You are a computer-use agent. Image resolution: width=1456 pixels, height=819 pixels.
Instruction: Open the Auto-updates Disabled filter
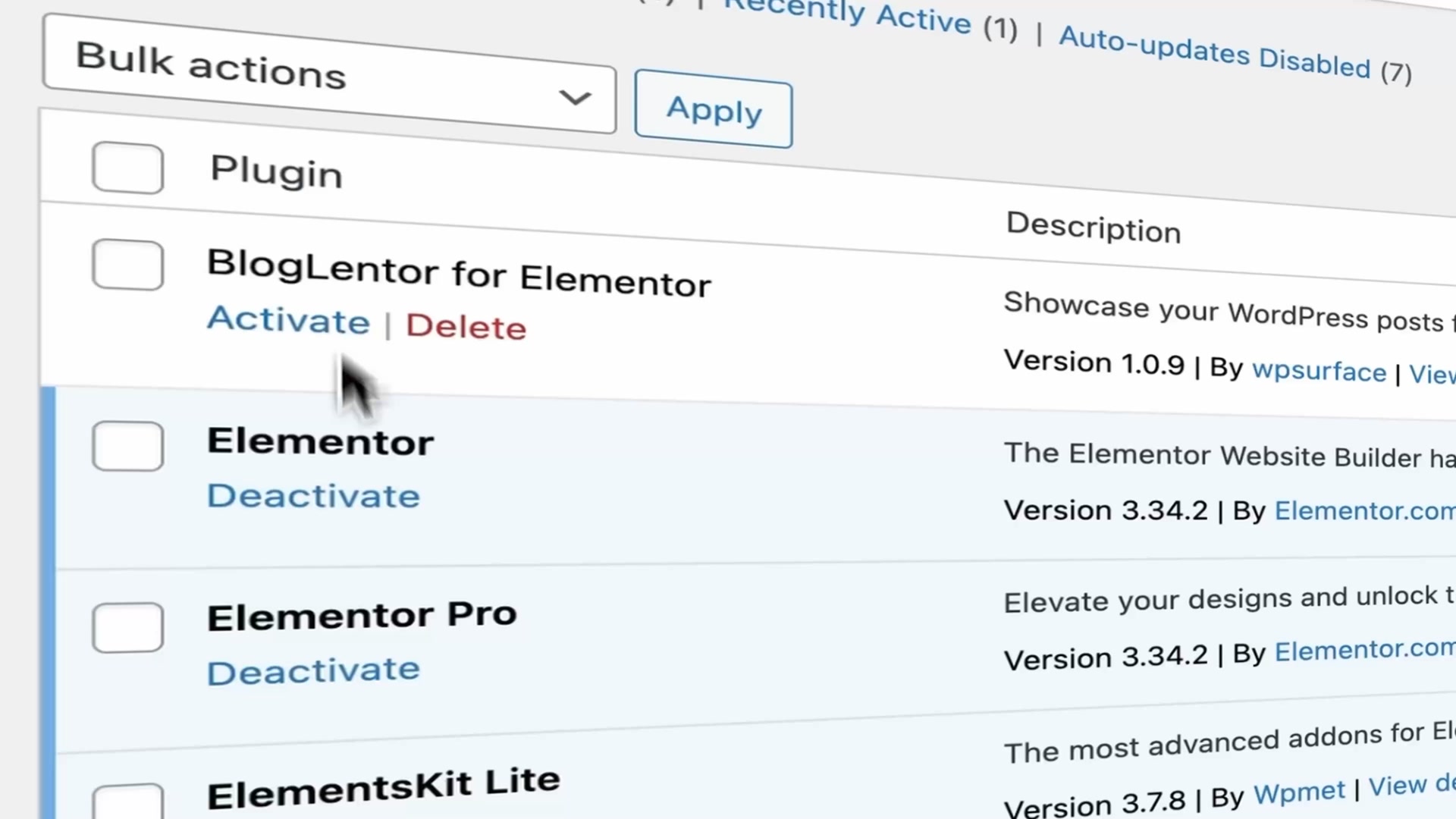point(1235,55)
